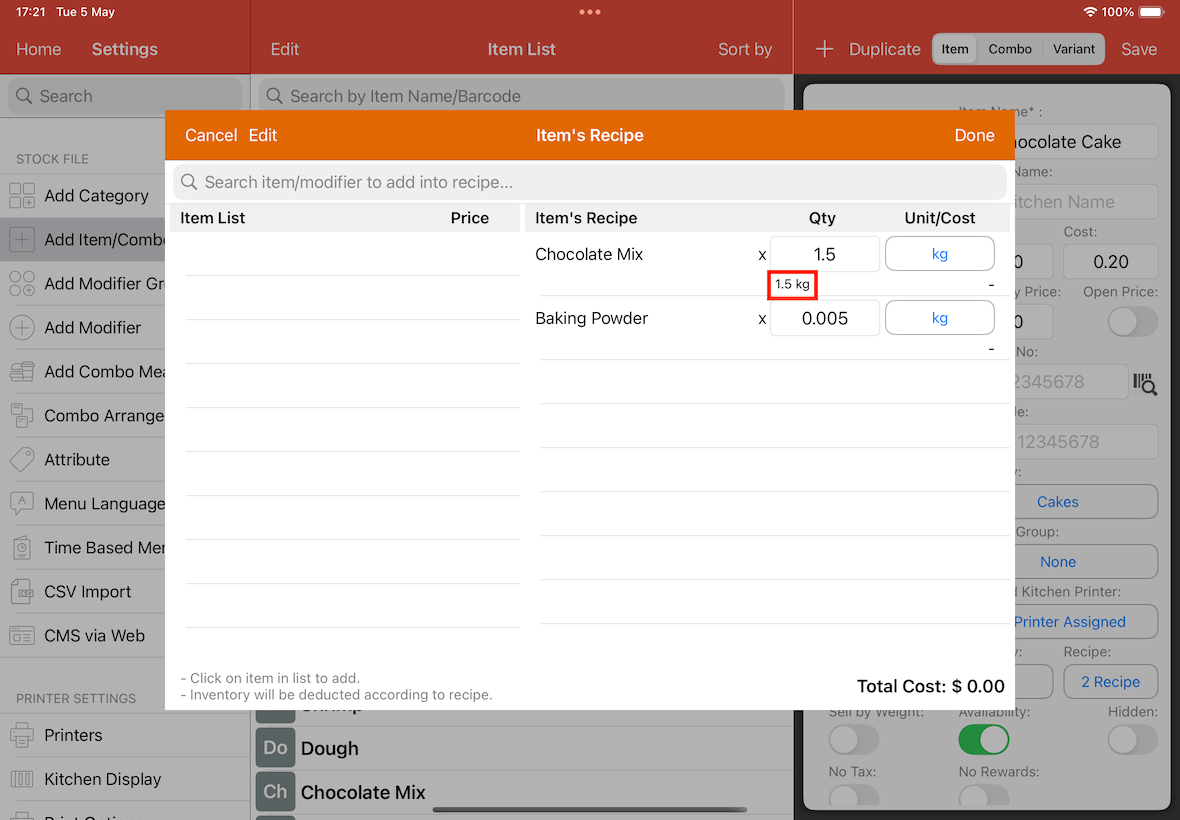
Task: Click the CMS via Web icon
Action: (22, 636)
